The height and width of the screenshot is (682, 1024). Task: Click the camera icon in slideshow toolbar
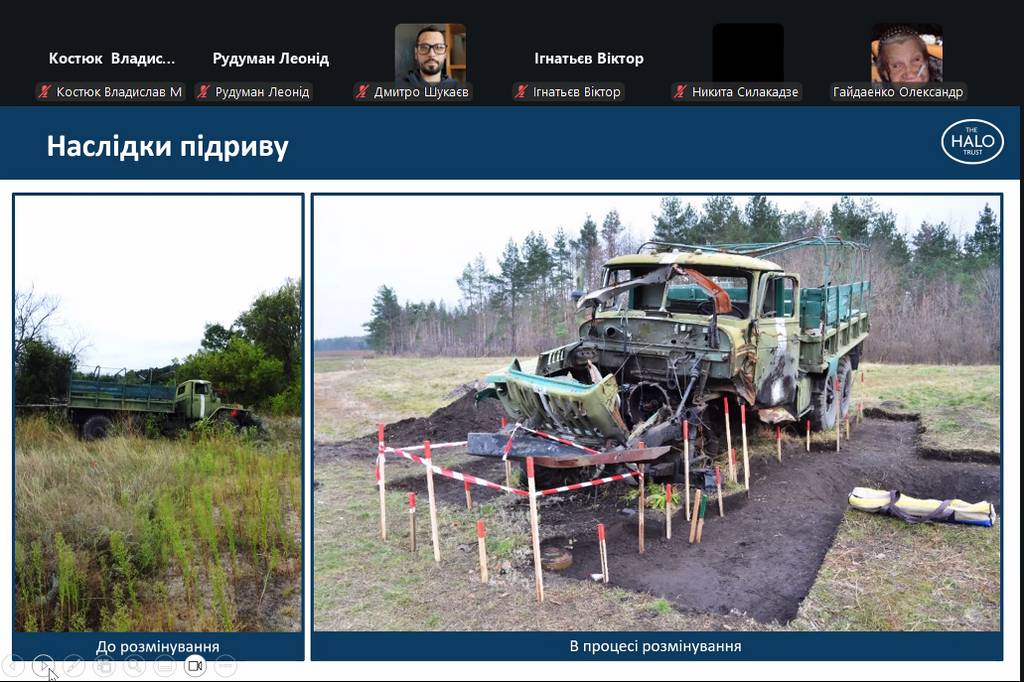195,665
